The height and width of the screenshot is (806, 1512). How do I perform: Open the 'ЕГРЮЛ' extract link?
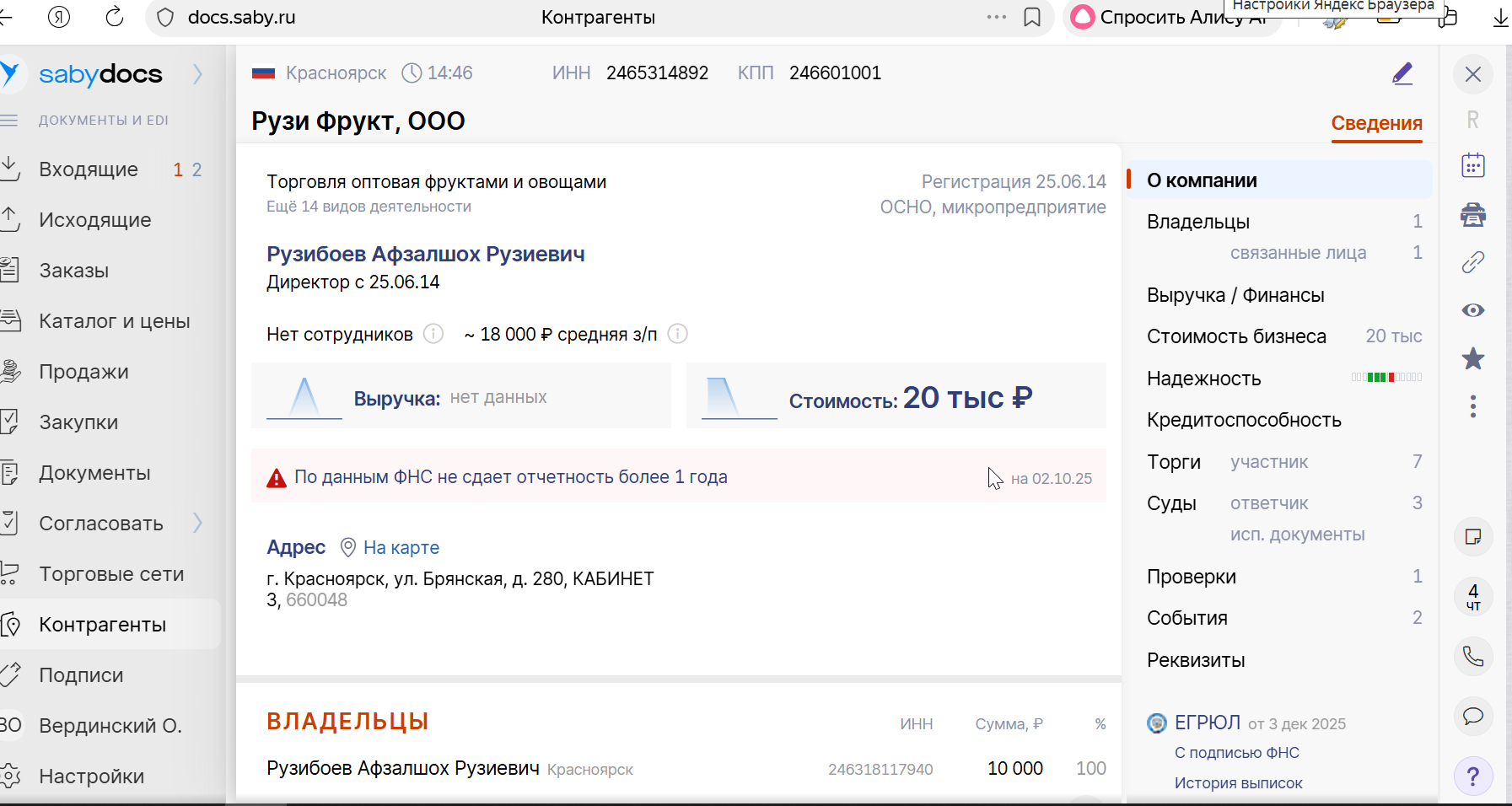[1207, 723]
